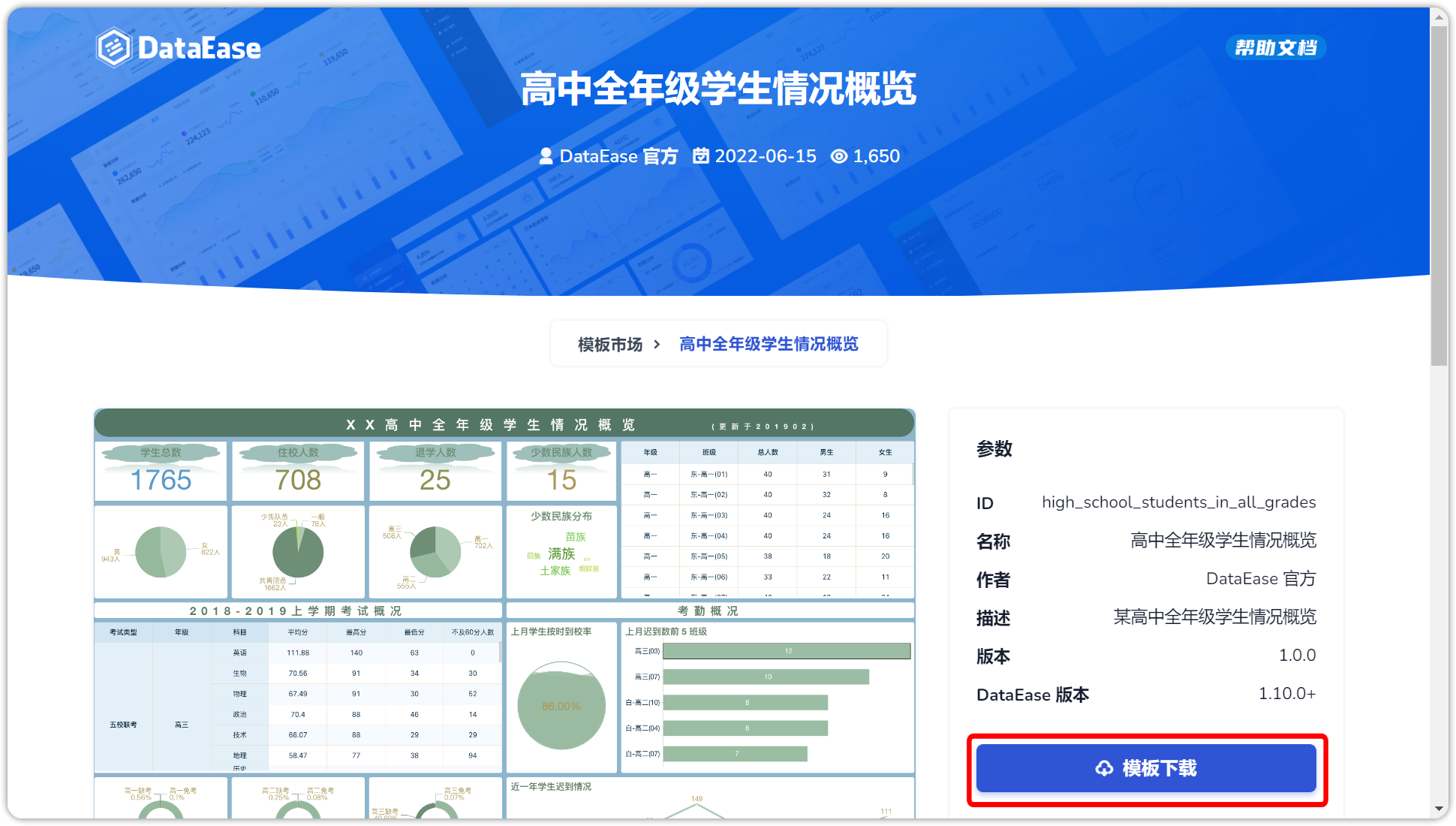Click the breadcrumb chevron separator
The image size is (1456, 826).
[x=657, y=345]
